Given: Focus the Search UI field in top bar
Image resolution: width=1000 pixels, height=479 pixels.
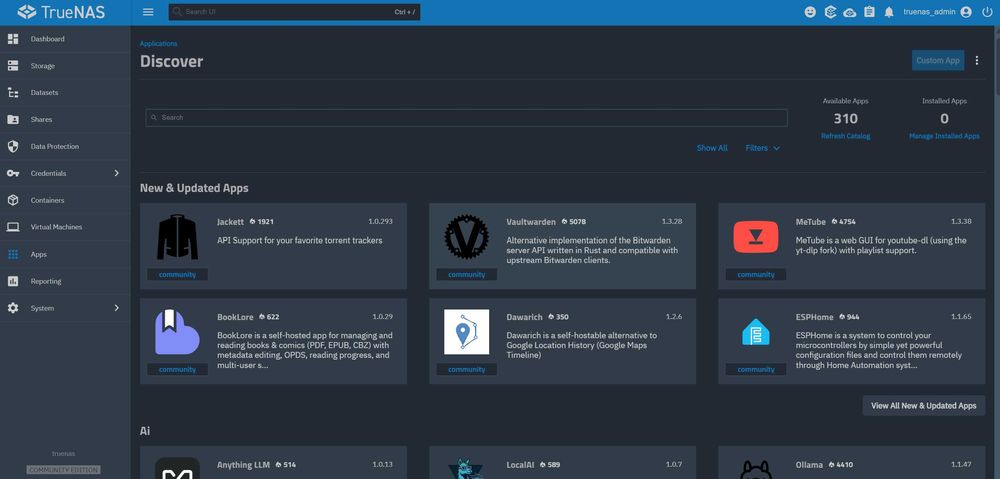Looking at the screenshot, I should pyautogui.click(x=294, y=12).
